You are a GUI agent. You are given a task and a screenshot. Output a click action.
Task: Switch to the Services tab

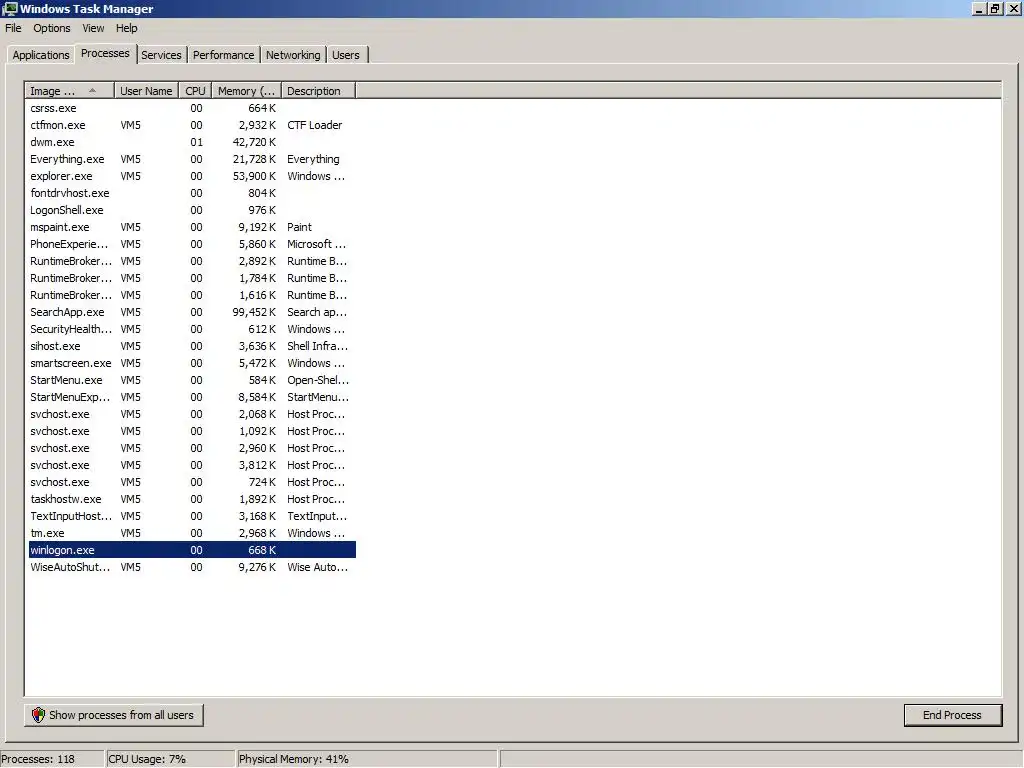coord(161,55)
